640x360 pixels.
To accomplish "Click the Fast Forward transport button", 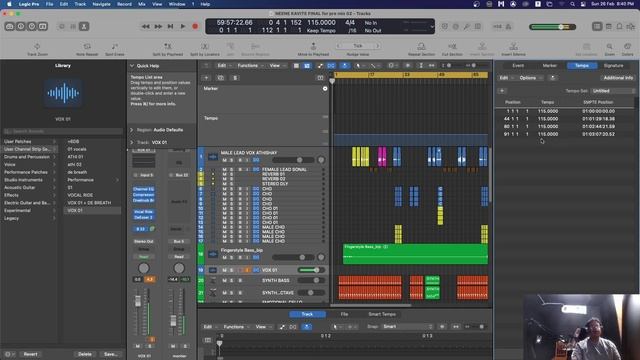I will click(x=158, y=27).
